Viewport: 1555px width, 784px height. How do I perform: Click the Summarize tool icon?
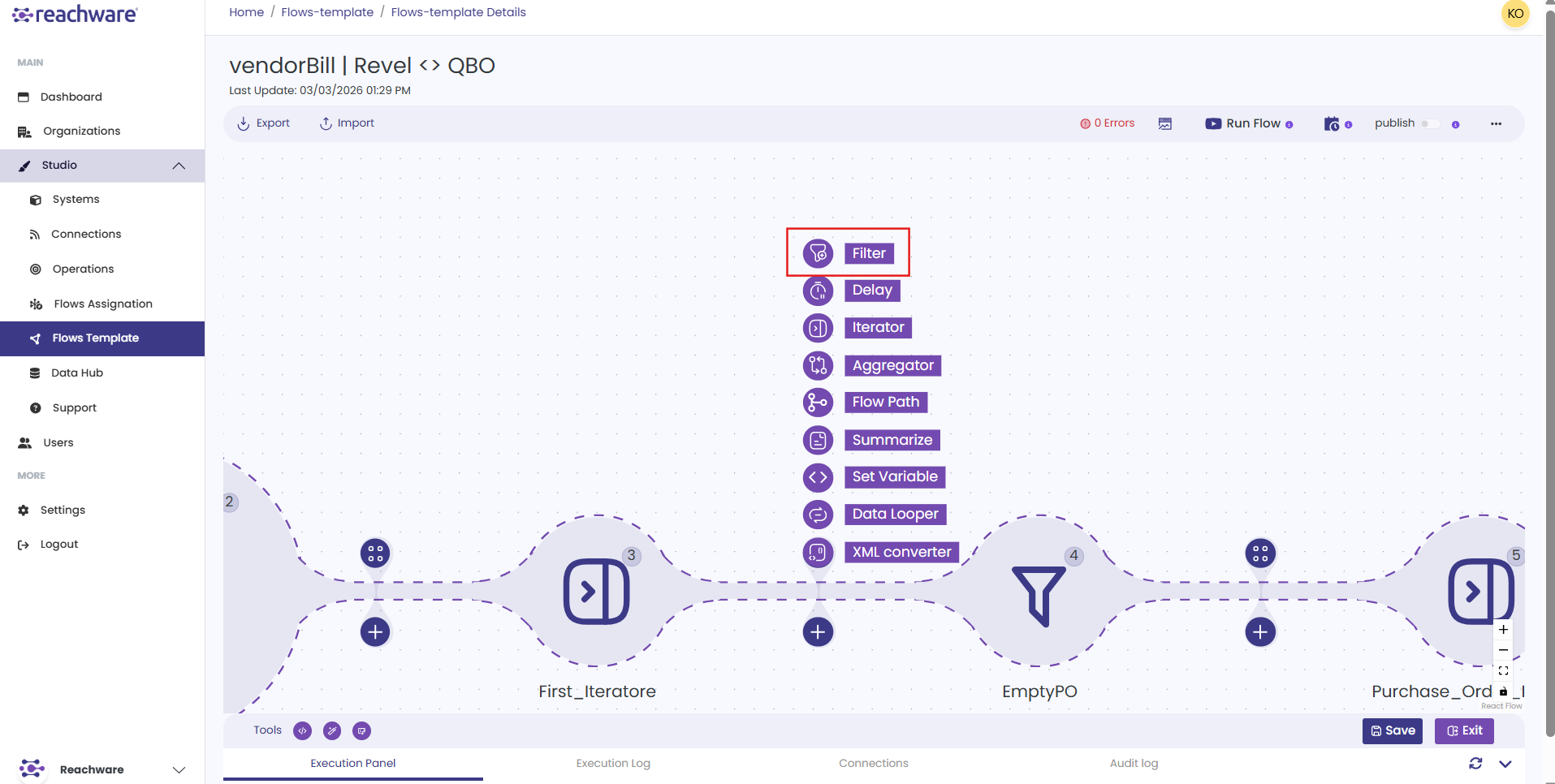click(x=818, y=440)
